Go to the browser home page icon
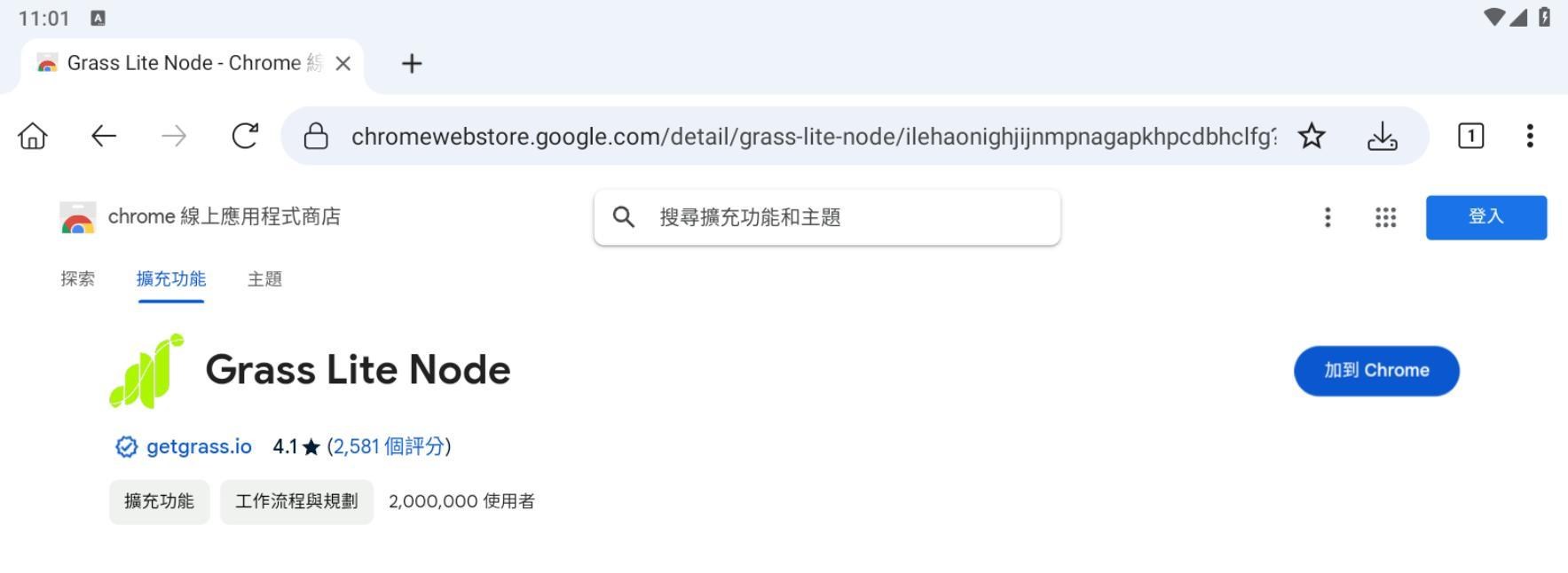 (x=32, y=136)
